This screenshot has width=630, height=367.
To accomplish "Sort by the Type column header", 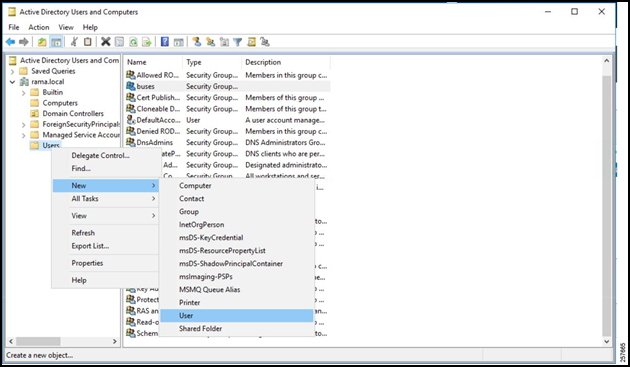I will point(212,62).
